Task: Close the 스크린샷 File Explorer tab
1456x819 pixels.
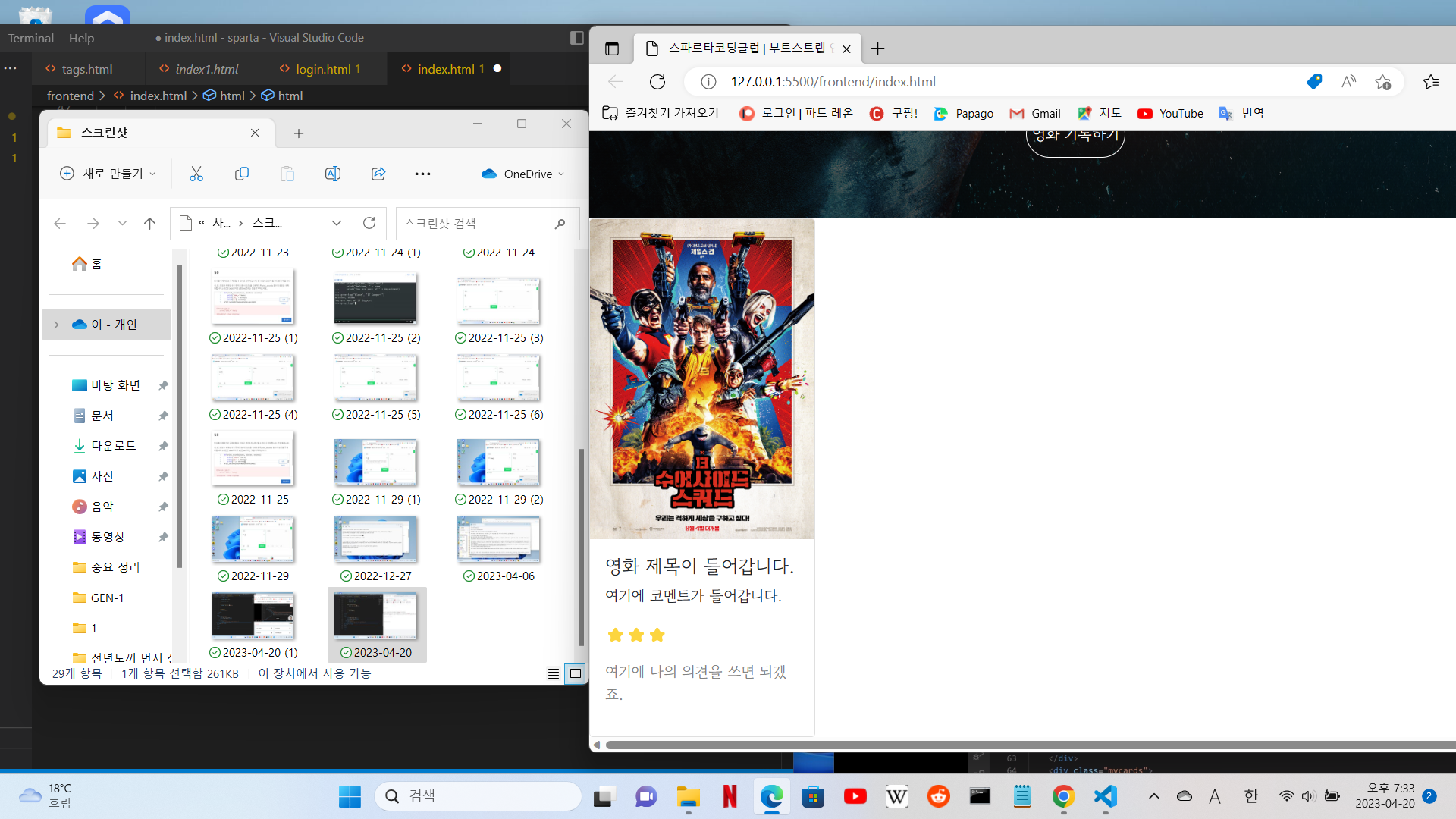Action: click(255, 133)
